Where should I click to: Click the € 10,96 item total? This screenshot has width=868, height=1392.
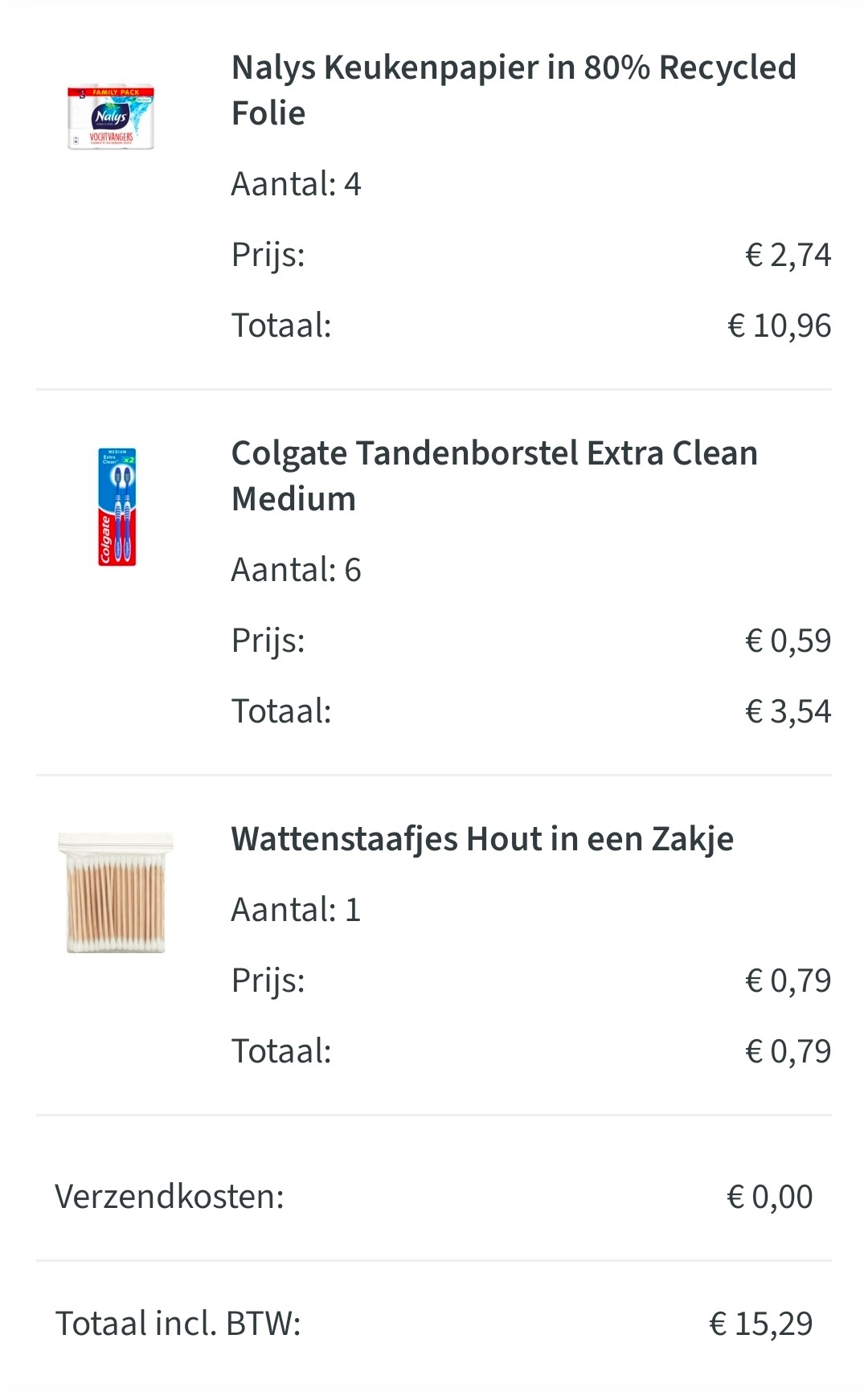[779, 325]
